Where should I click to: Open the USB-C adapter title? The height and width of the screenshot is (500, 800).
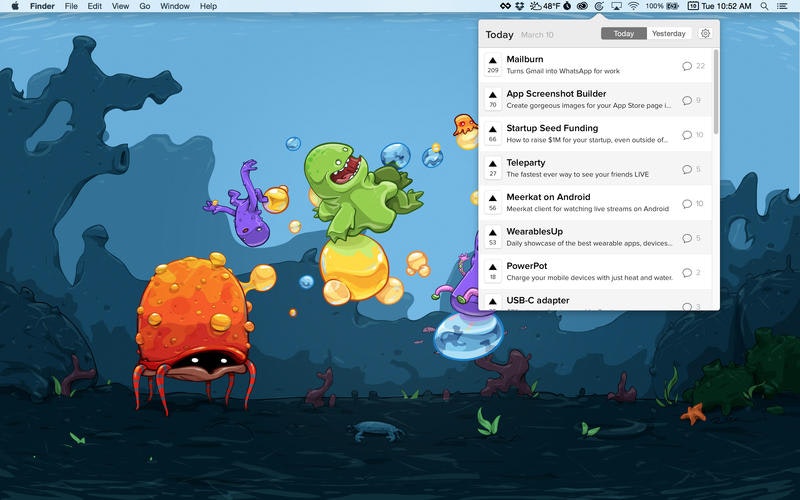[538, 301]
